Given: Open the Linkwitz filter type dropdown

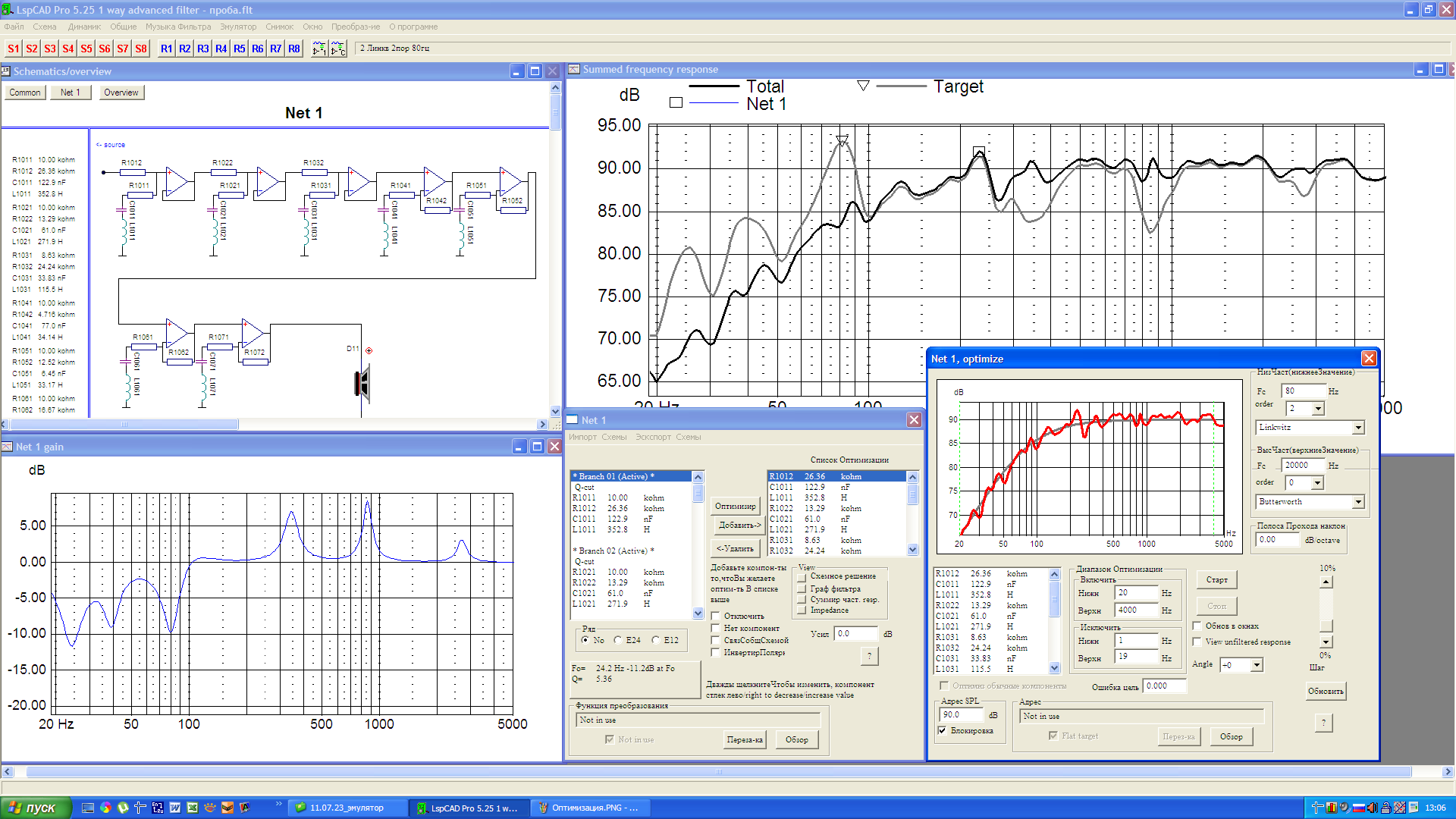Looking at the screenshot, I should pyautogui.click(x=1358, y=428).
